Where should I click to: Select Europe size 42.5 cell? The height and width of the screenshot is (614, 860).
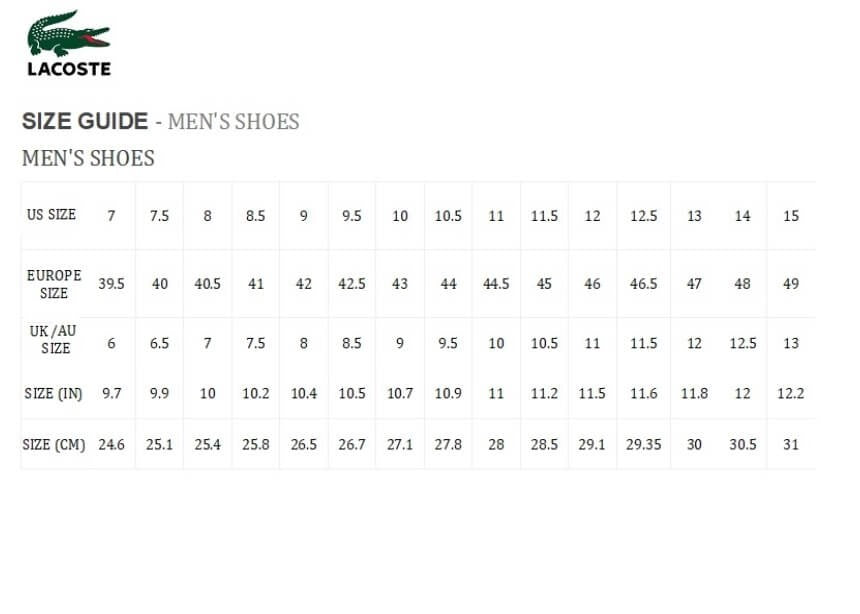coord(352,284)
